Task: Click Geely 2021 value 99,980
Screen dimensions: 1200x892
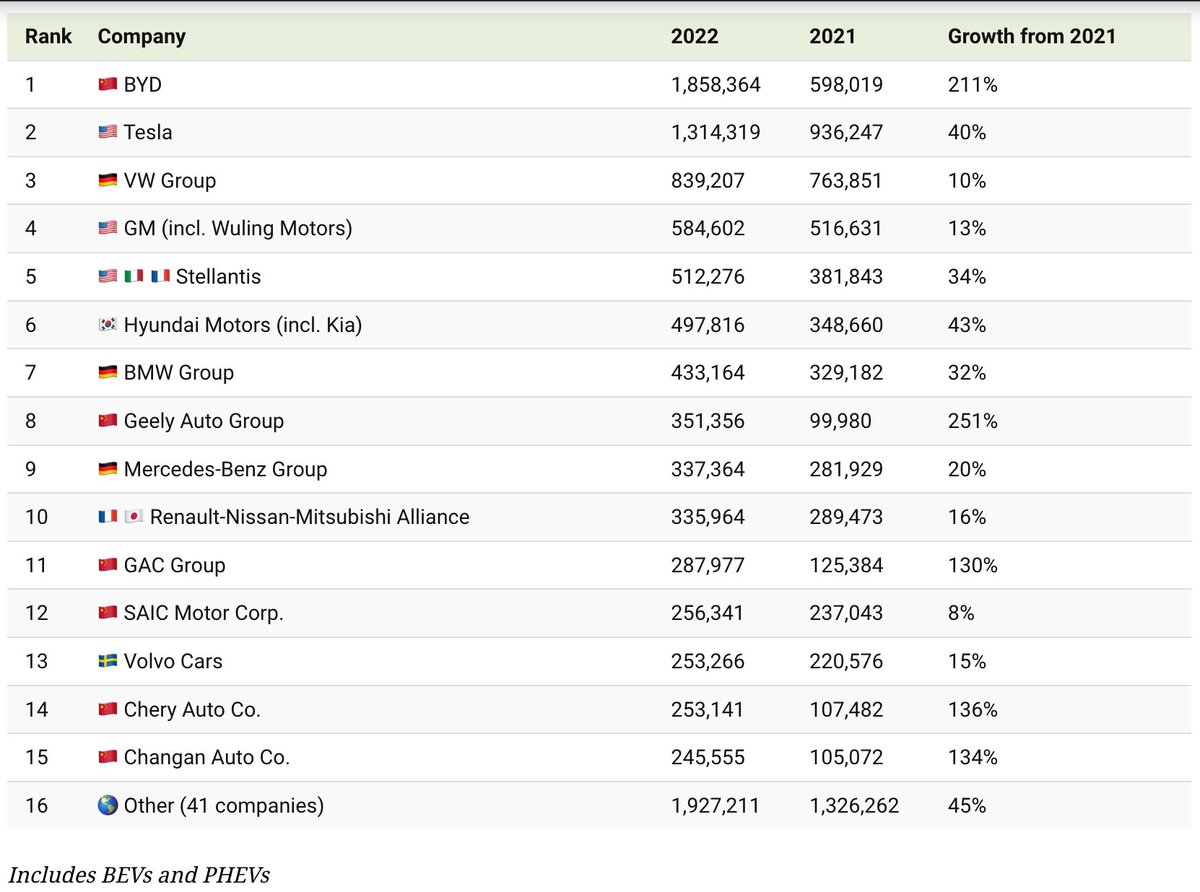Action: [x=840, y=421]
